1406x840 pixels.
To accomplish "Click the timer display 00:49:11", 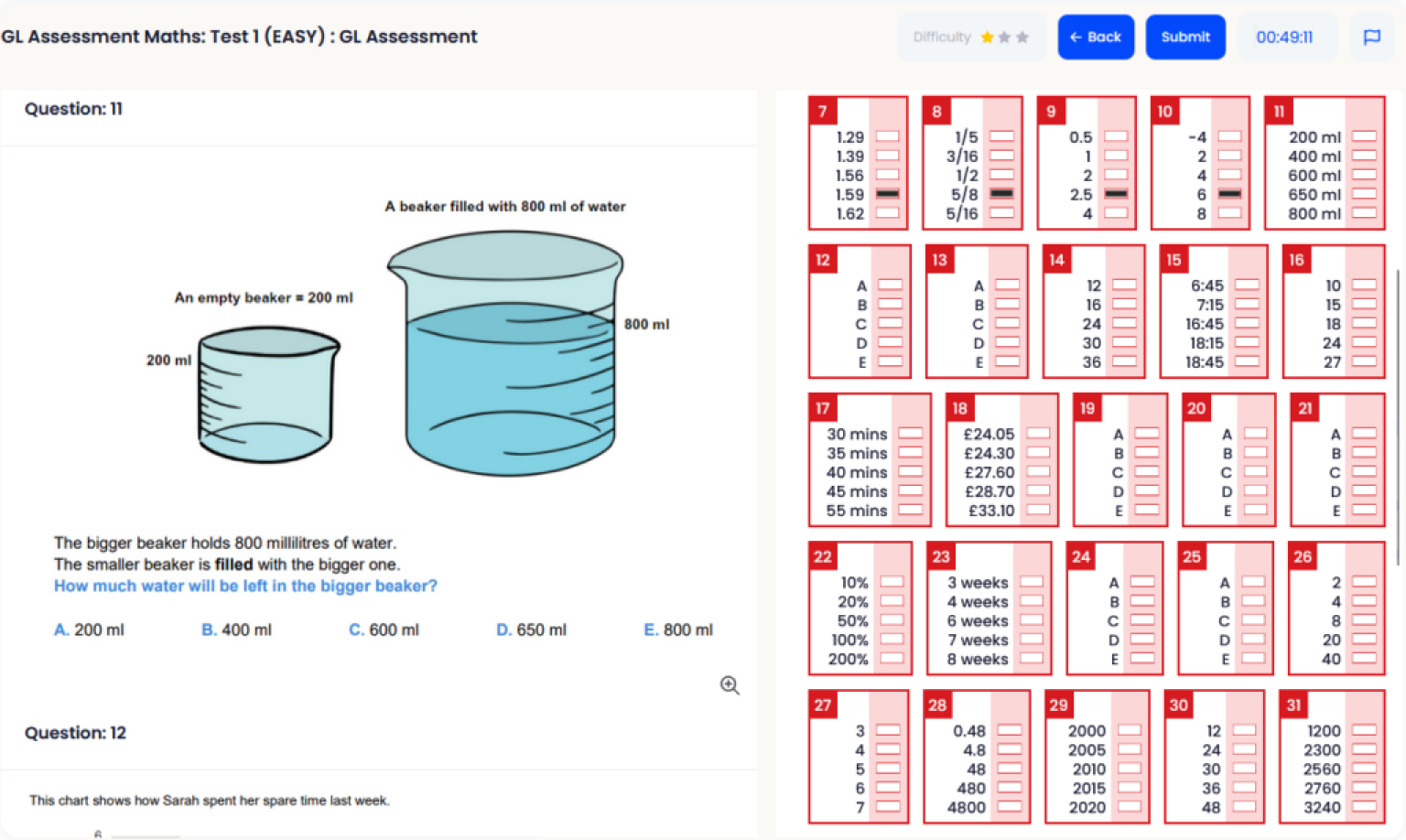I will (1284, 37).
